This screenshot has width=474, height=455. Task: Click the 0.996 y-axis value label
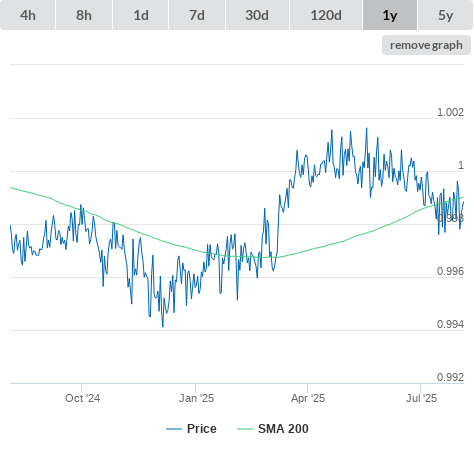click(450, 271)
